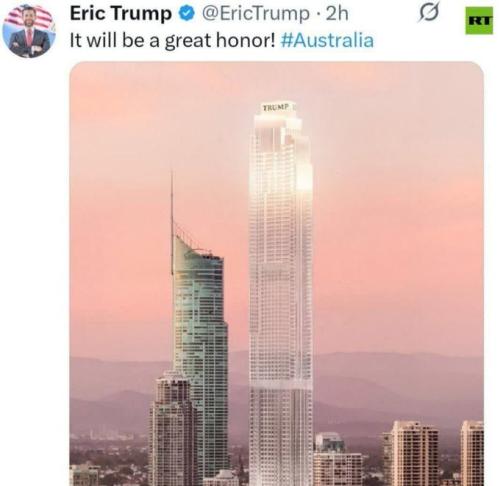
Task: Click the beige apartment block at bottom right
Action: (411, 453)
